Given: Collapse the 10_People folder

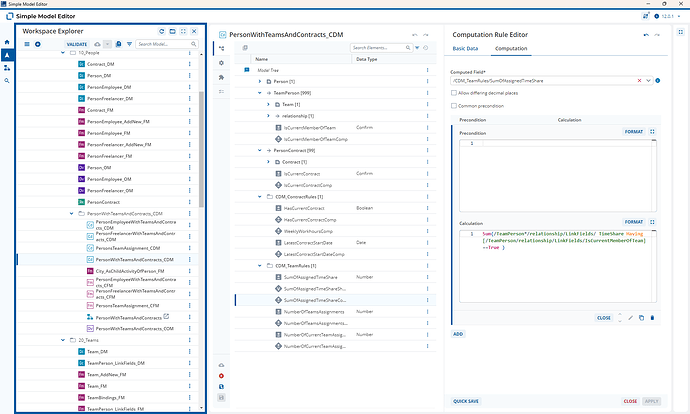Looking at the screenshot, I should 63,52.
